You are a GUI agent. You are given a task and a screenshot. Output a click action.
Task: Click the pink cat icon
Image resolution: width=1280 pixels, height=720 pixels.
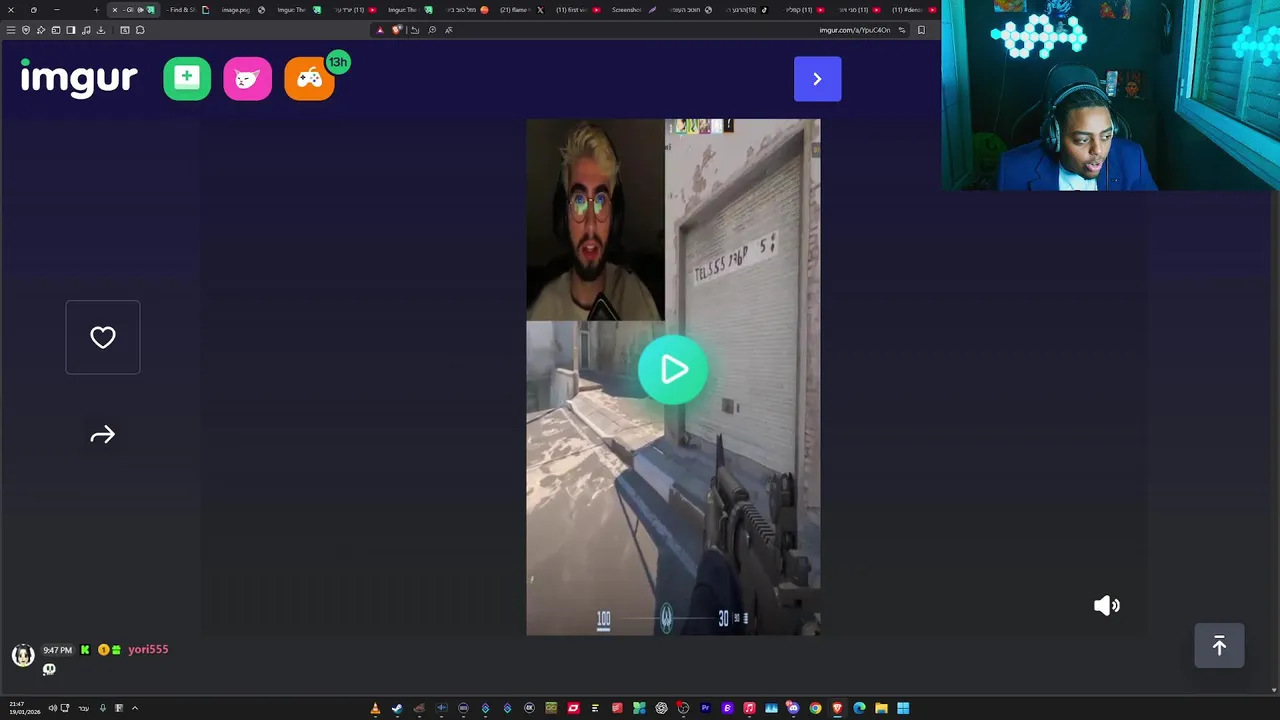(247, 79)
